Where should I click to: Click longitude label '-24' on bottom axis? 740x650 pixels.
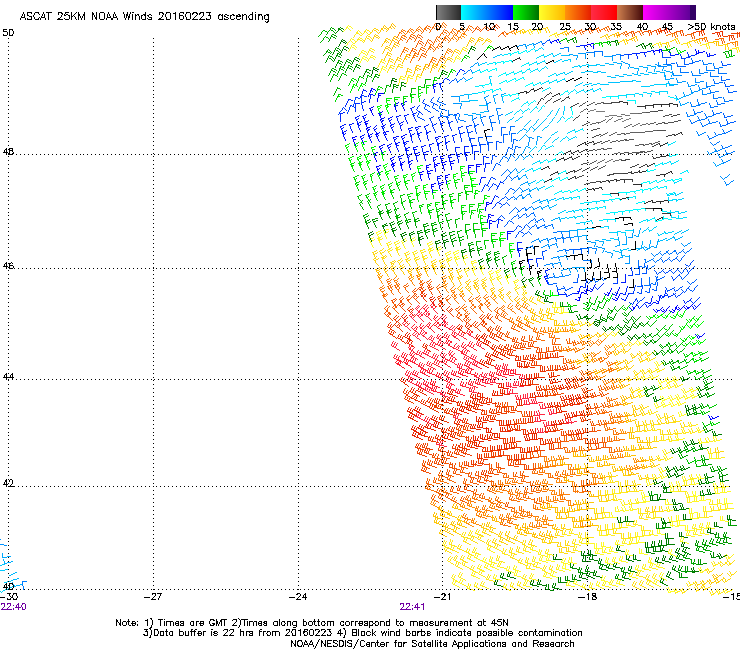click(x=298, y=597)
